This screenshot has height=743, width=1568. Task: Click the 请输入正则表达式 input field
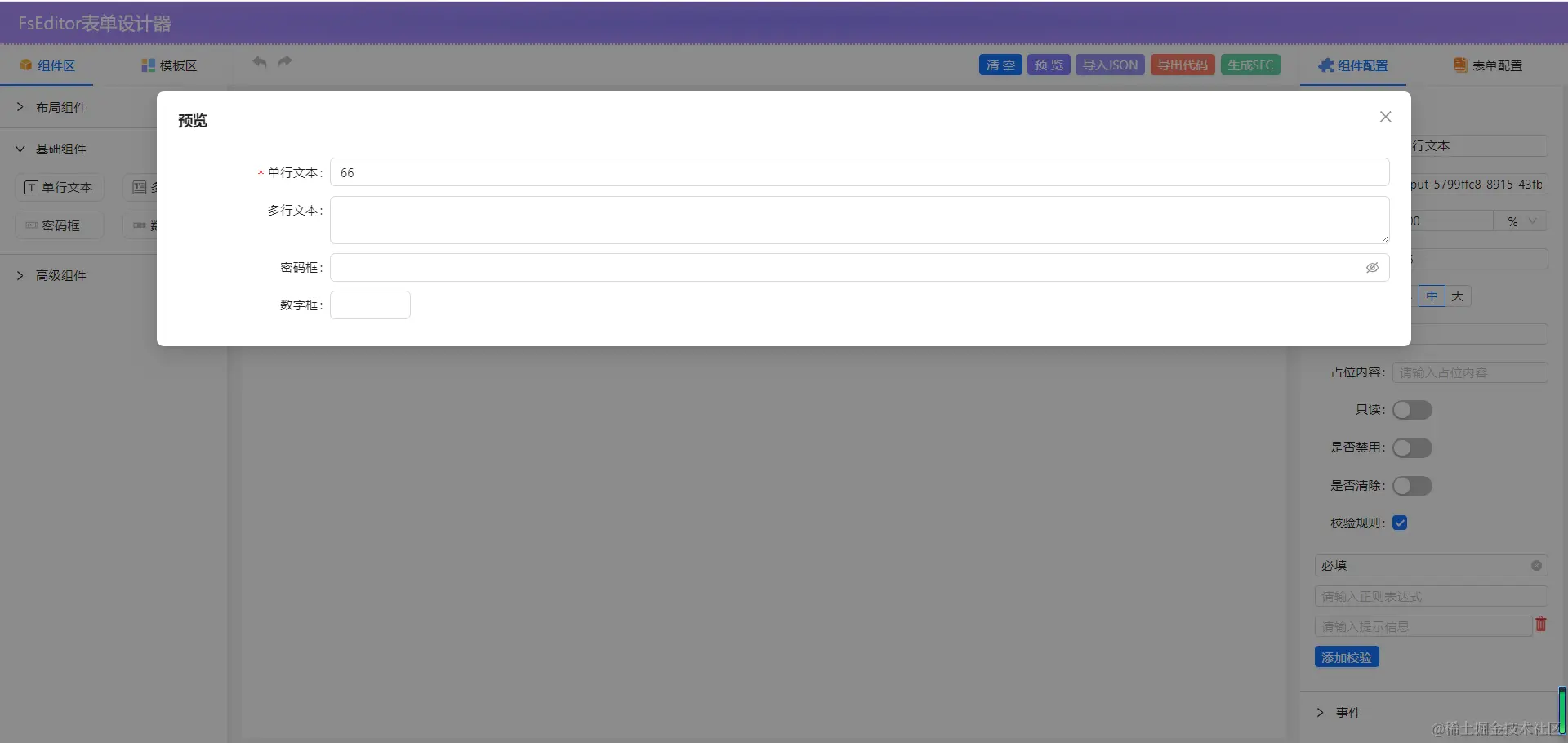[1431, 597]
